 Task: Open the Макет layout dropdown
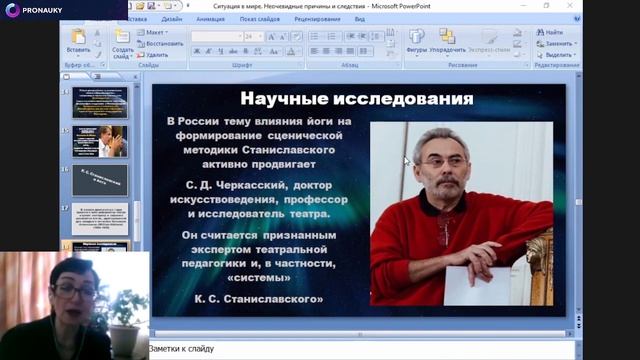153,32
